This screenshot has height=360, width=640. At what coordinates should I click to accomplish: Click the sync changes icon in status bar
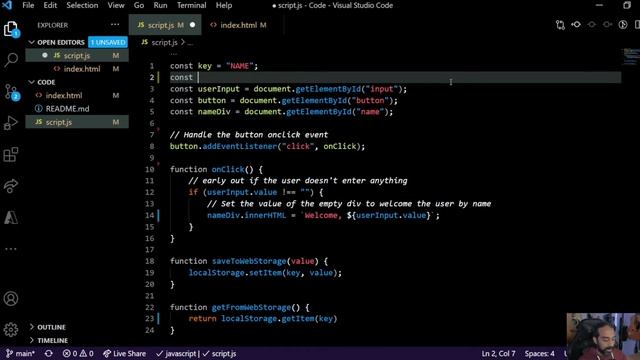pos(49,353)
